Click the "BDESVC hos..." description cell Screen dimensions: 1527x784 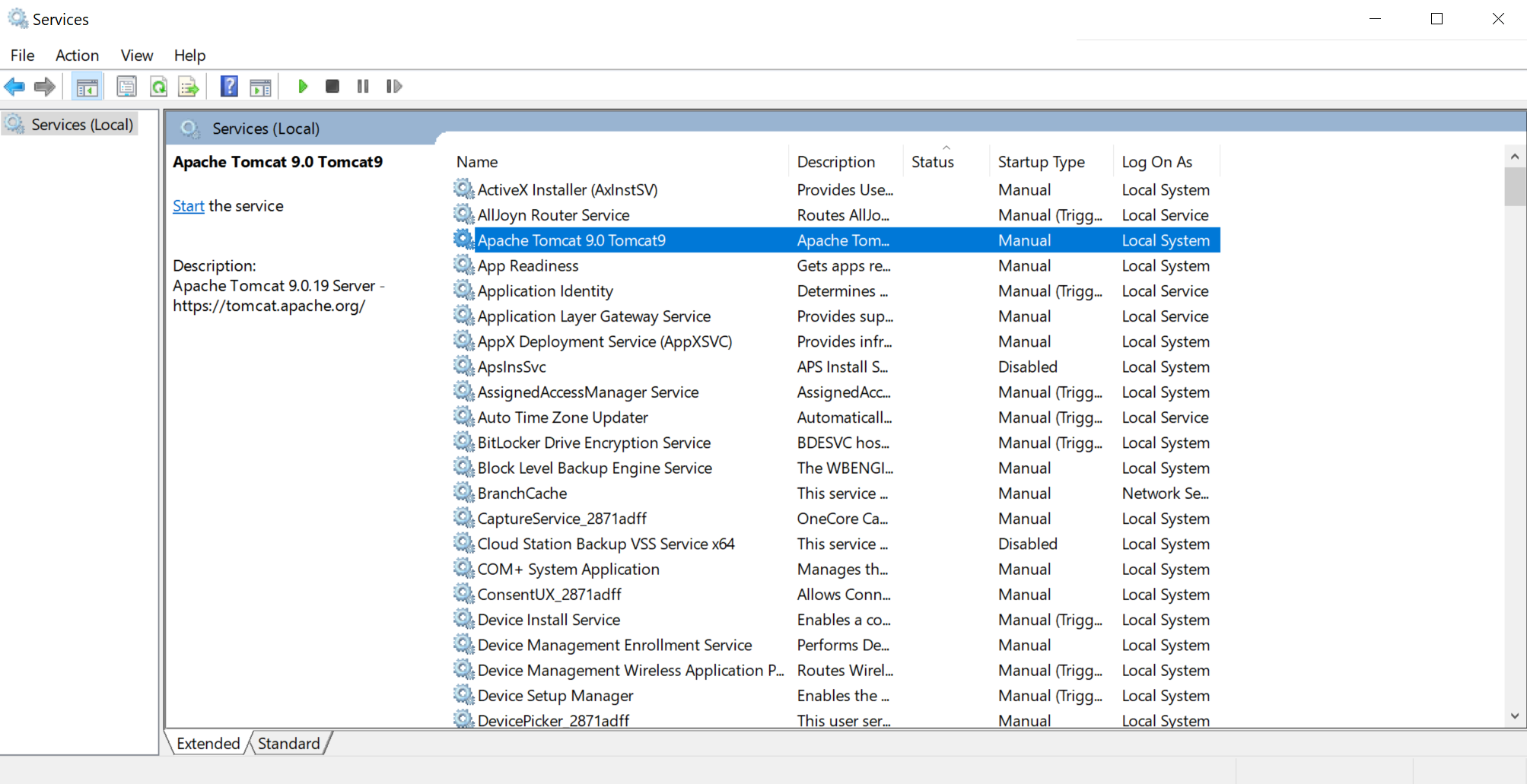click(843, 443)
